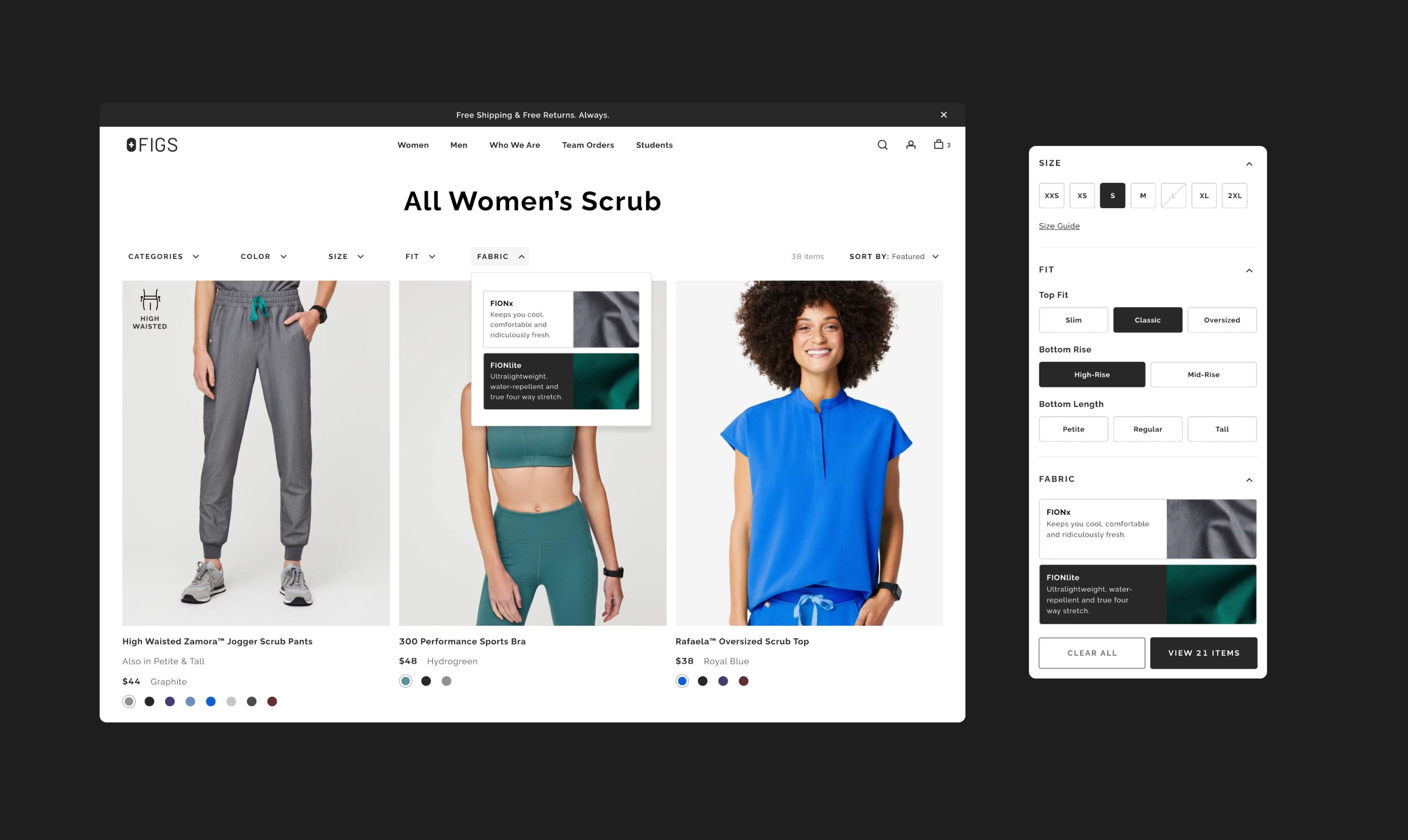Click the Size Guide link in side panel
This screenshot has width=1408, height=840.
pyautogui.click(x=1059, y=225)
